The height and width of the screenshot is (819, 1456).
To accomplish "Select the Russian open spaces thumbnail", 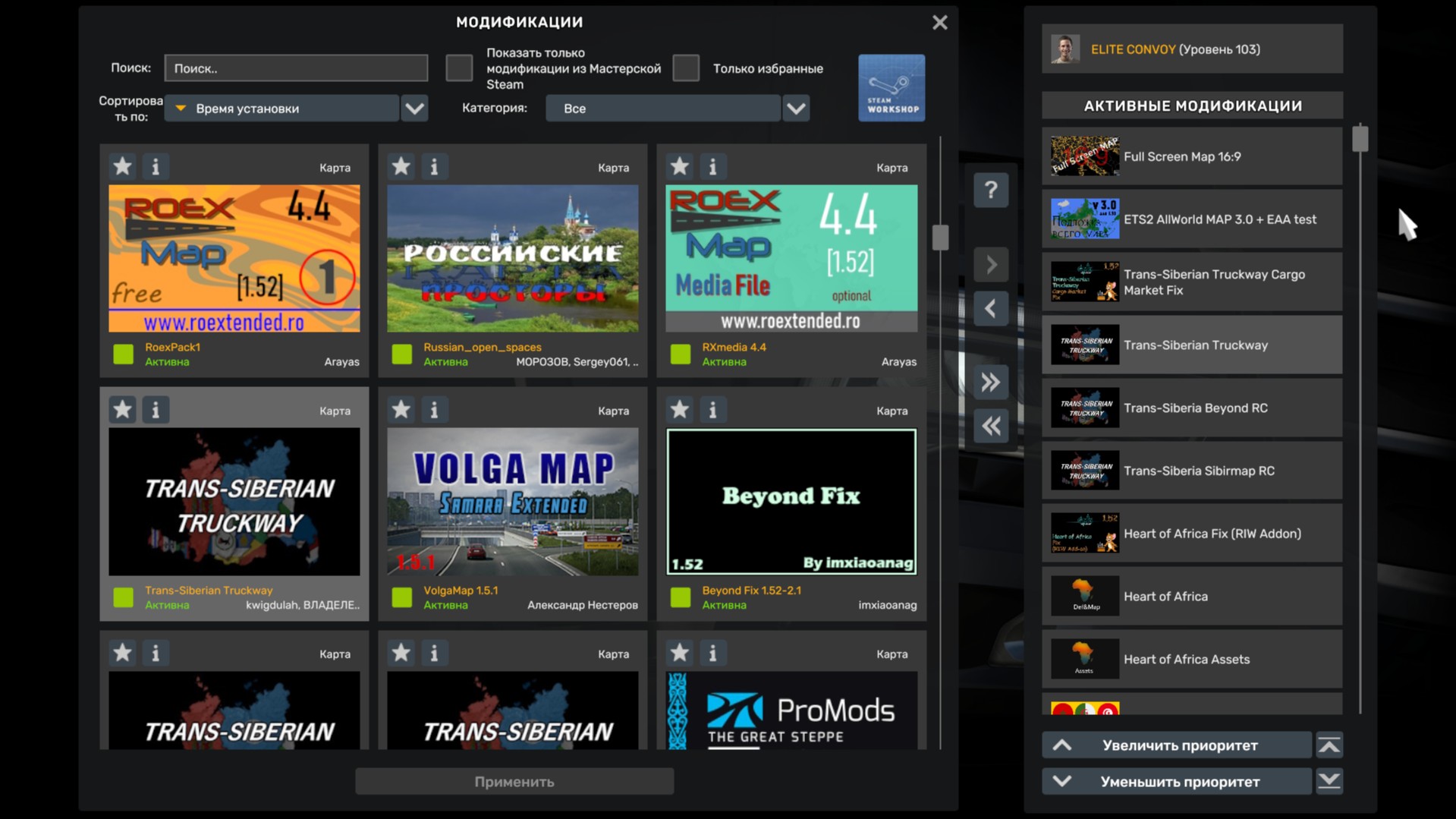I will point(512,258).
